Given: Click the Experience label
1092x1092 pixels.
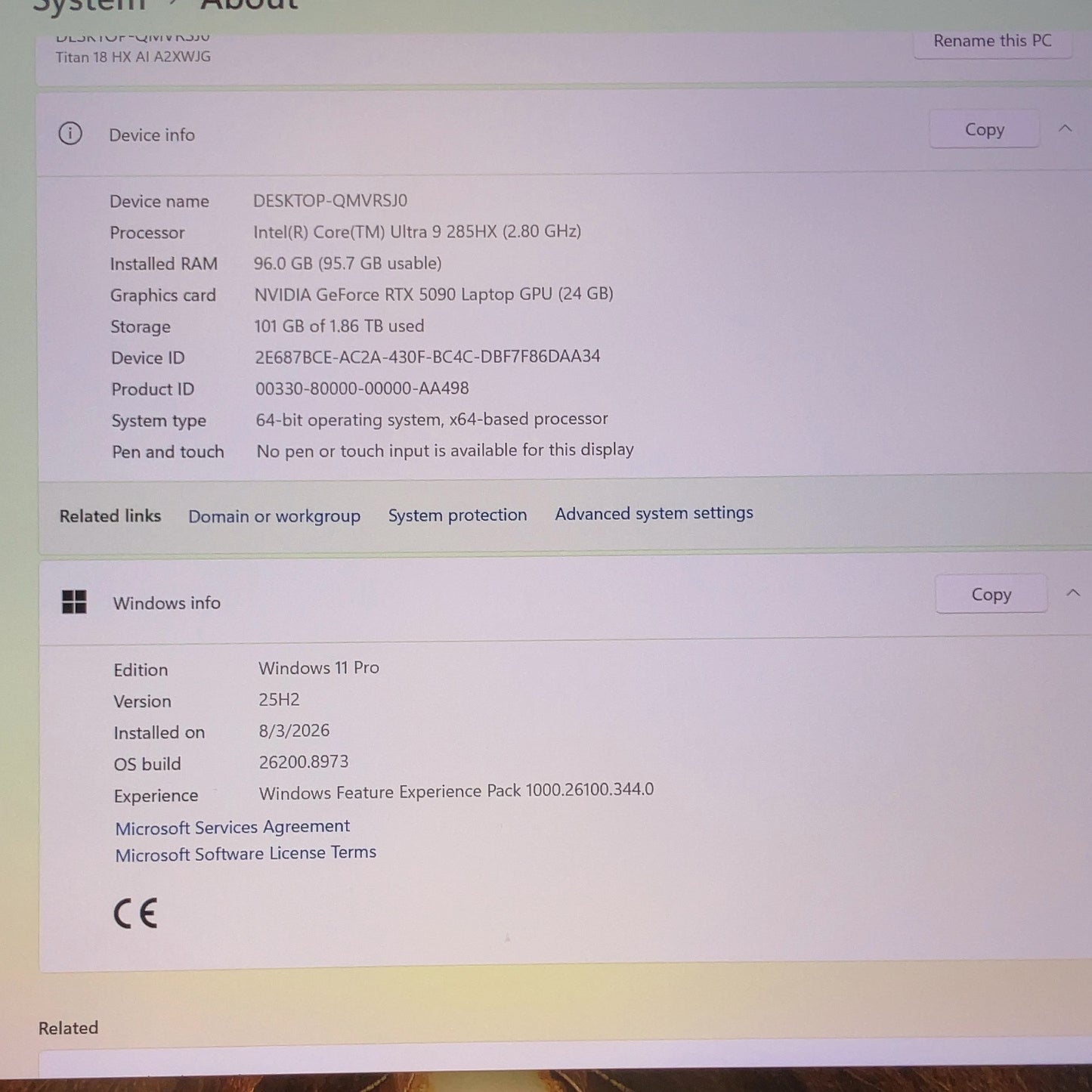Looking at the screenshot, I should pos(156,796).
